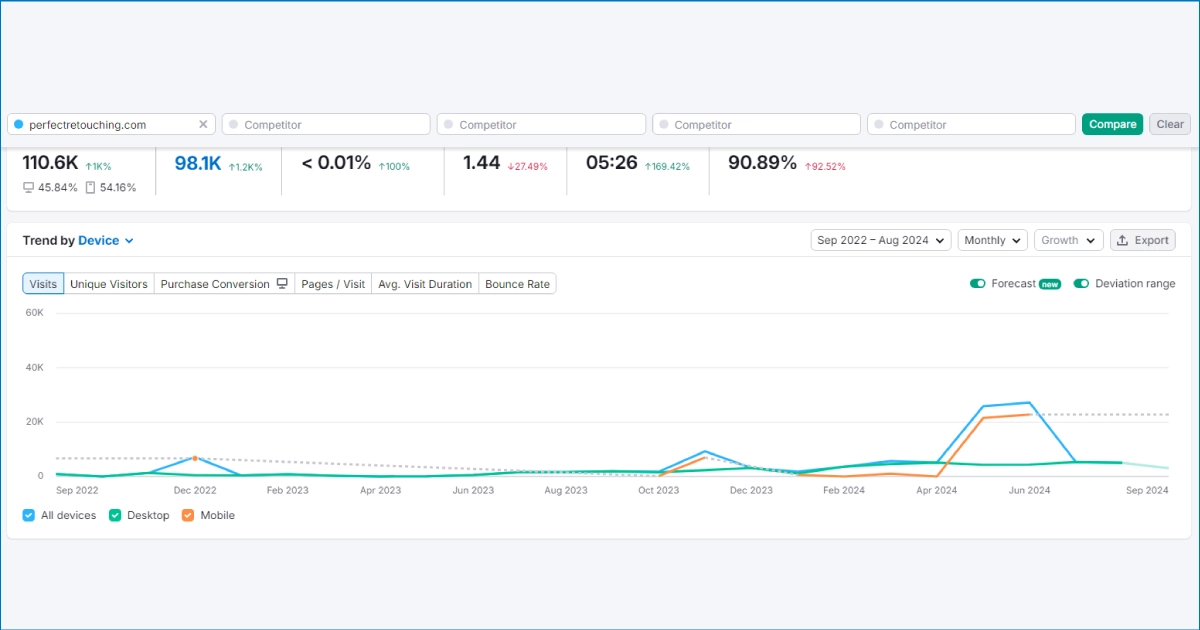Click the 05:26 visit duration value

[612, 163]
